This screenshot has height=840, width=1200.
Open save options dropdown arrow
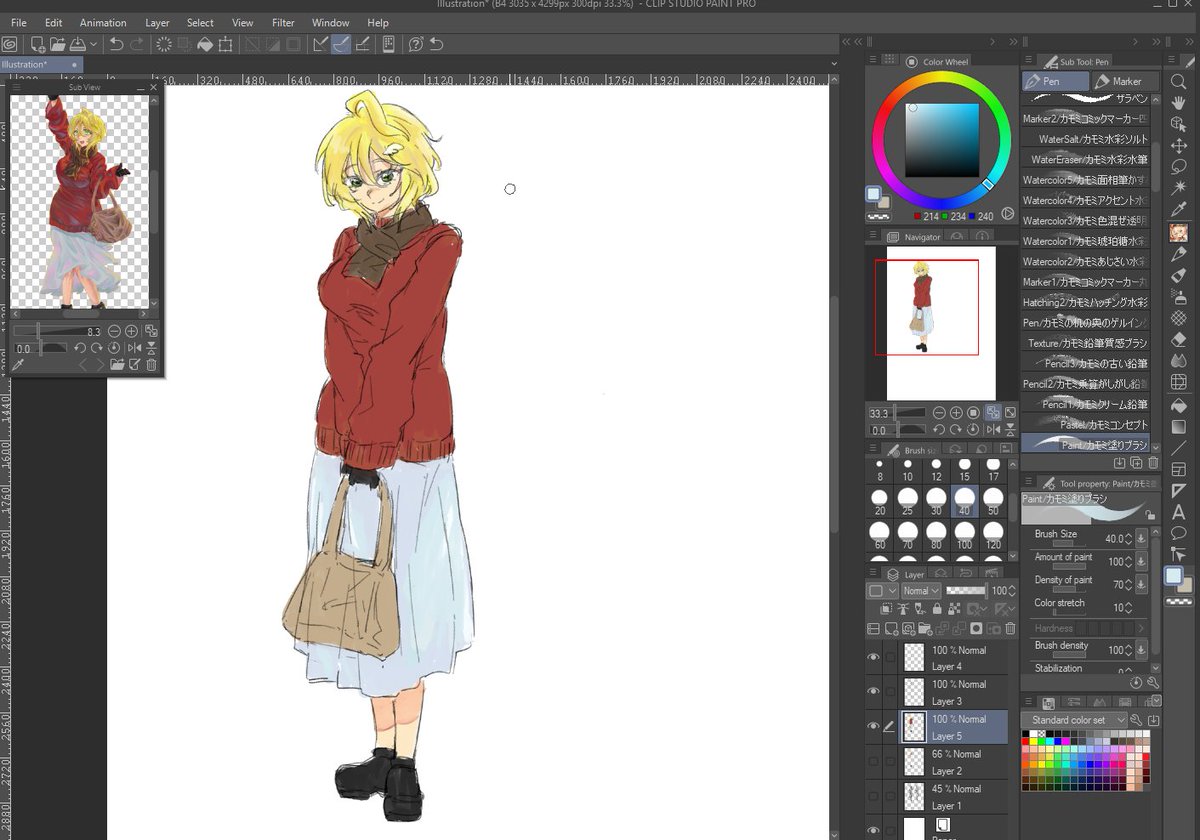pos(93,44)
